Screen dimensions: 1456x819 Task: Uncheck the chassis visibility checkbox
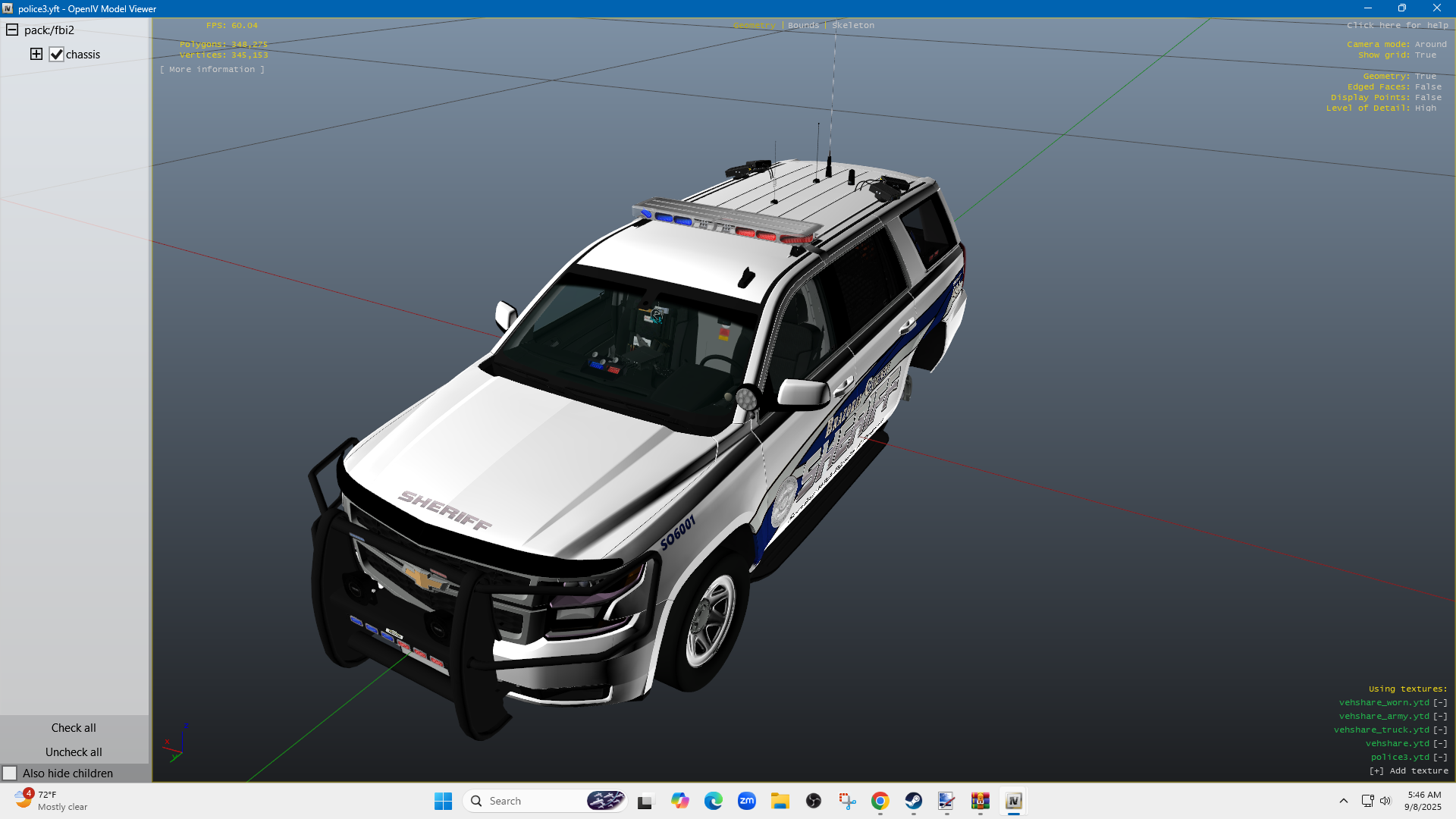tap(57, 54)
